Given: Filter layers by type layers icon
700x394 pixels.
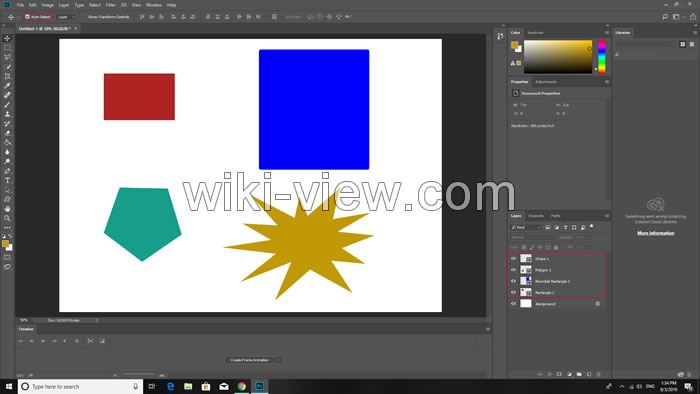Looking at the screenshot, I should [x=566, y=228].
